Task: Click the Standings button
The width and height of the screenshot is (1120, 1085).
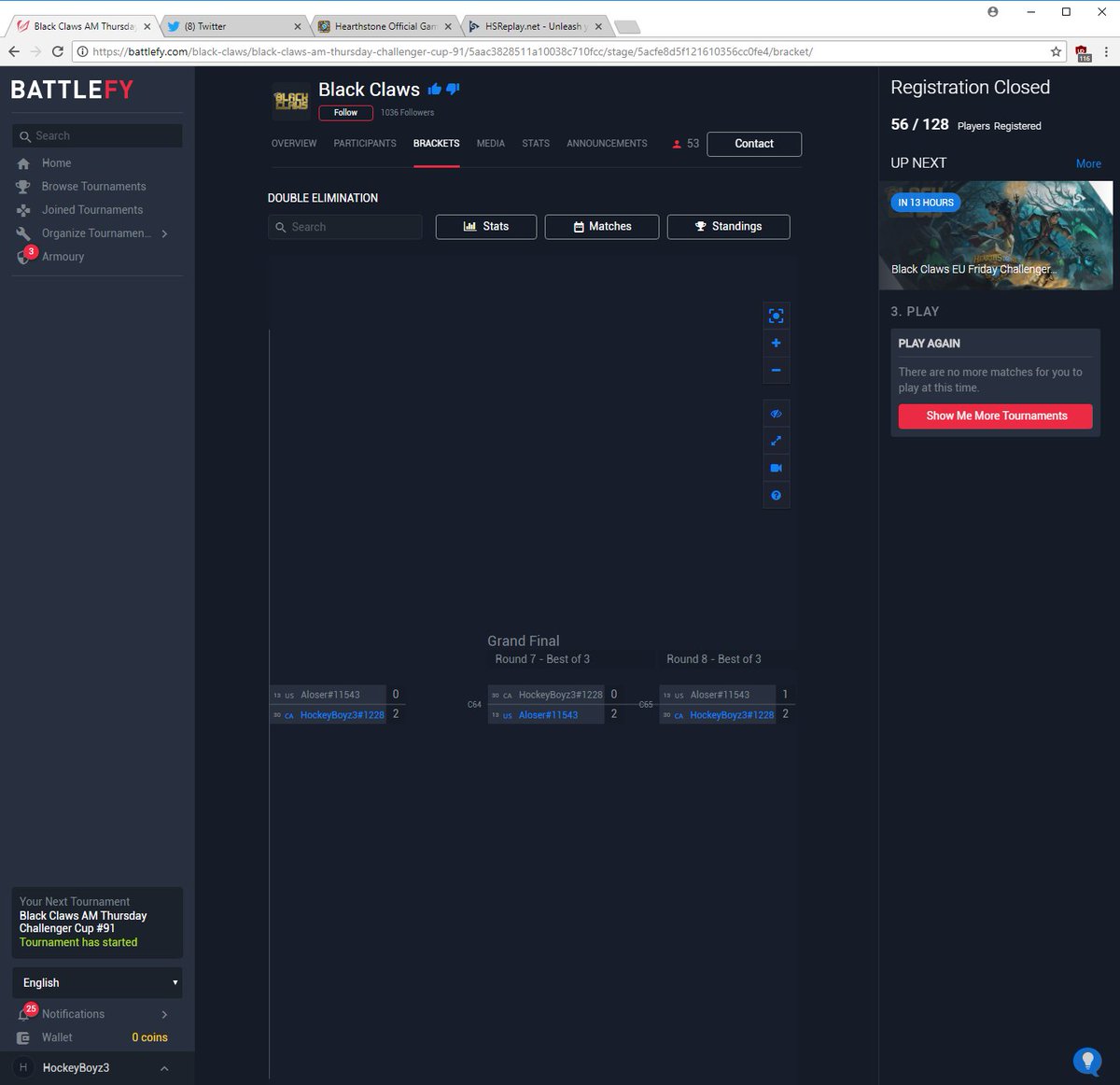Action: click(x=729, y=227)
